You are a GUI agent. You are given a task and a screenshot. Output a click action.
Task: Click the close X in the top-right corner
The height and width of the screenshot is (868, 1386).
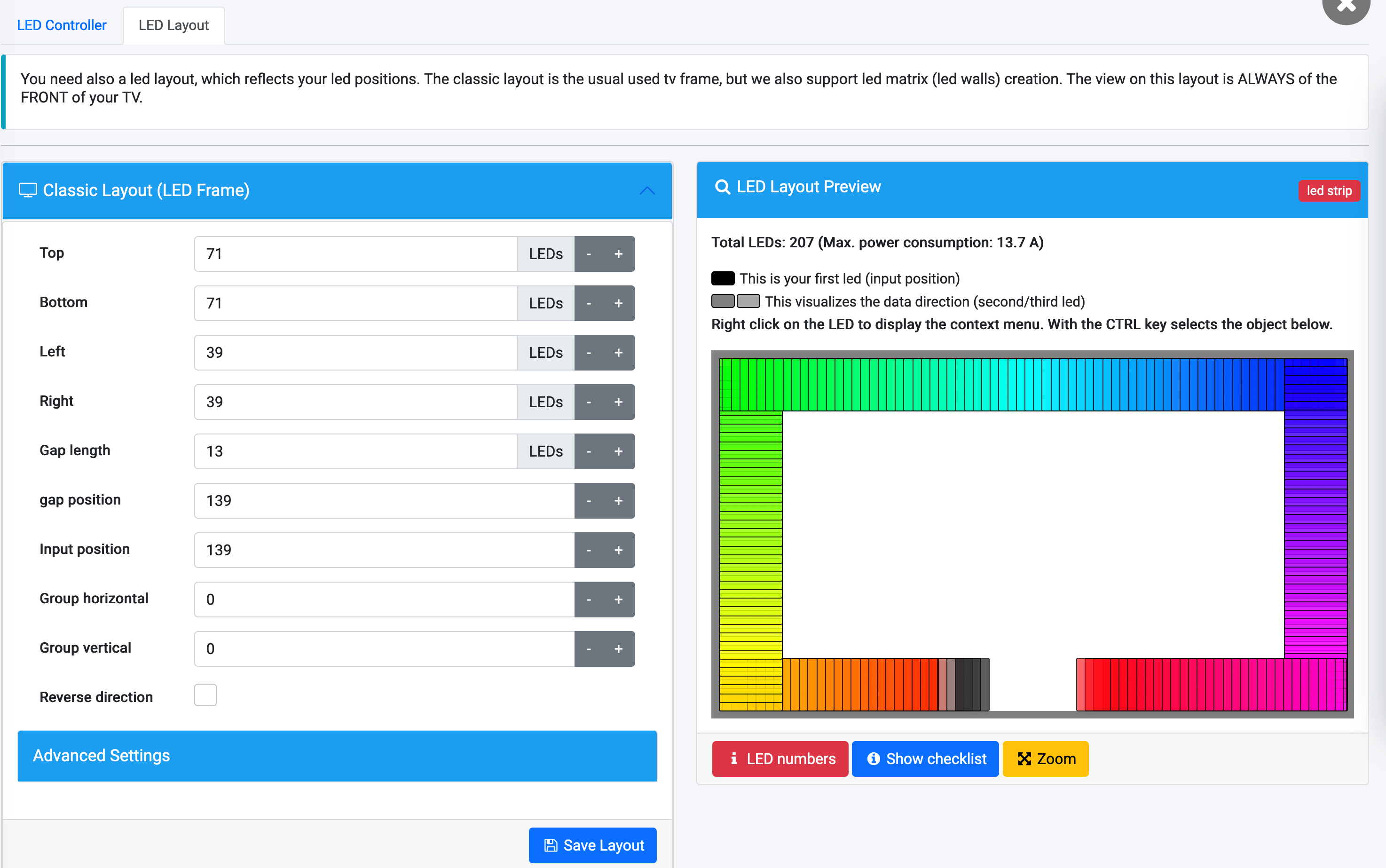point(1347,7)
